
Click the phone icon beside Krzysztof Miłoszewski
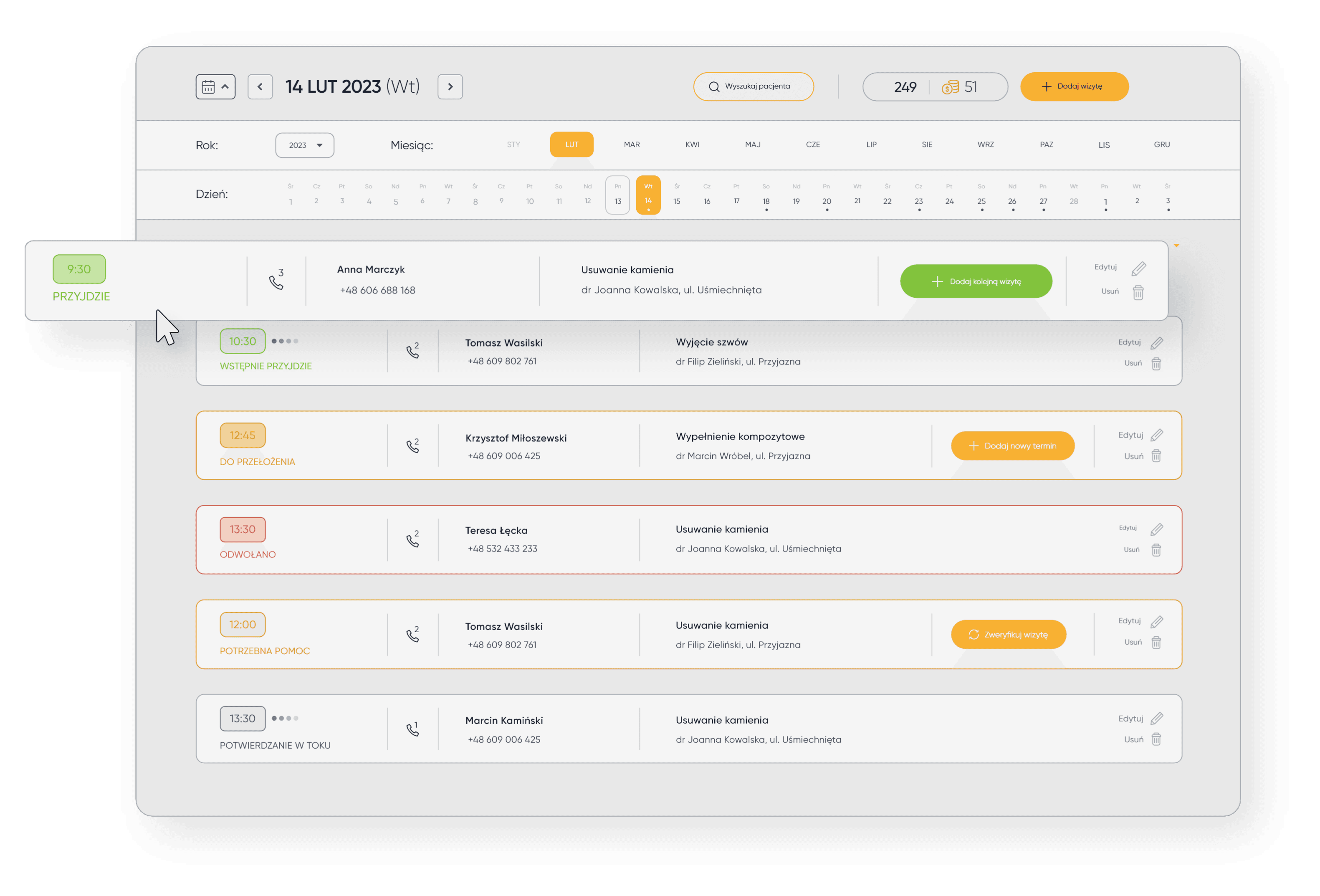(x=413, y=446)
